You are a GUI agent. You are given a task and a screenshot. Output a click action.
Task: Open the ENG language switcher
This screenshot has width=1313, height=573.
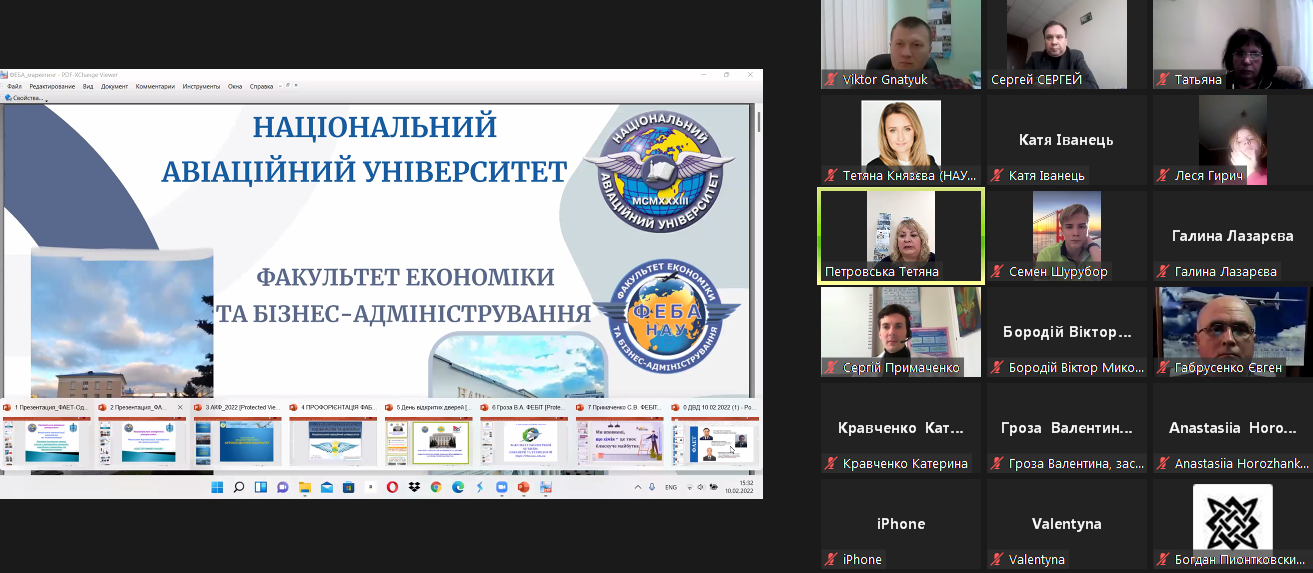tap(671, 487)
